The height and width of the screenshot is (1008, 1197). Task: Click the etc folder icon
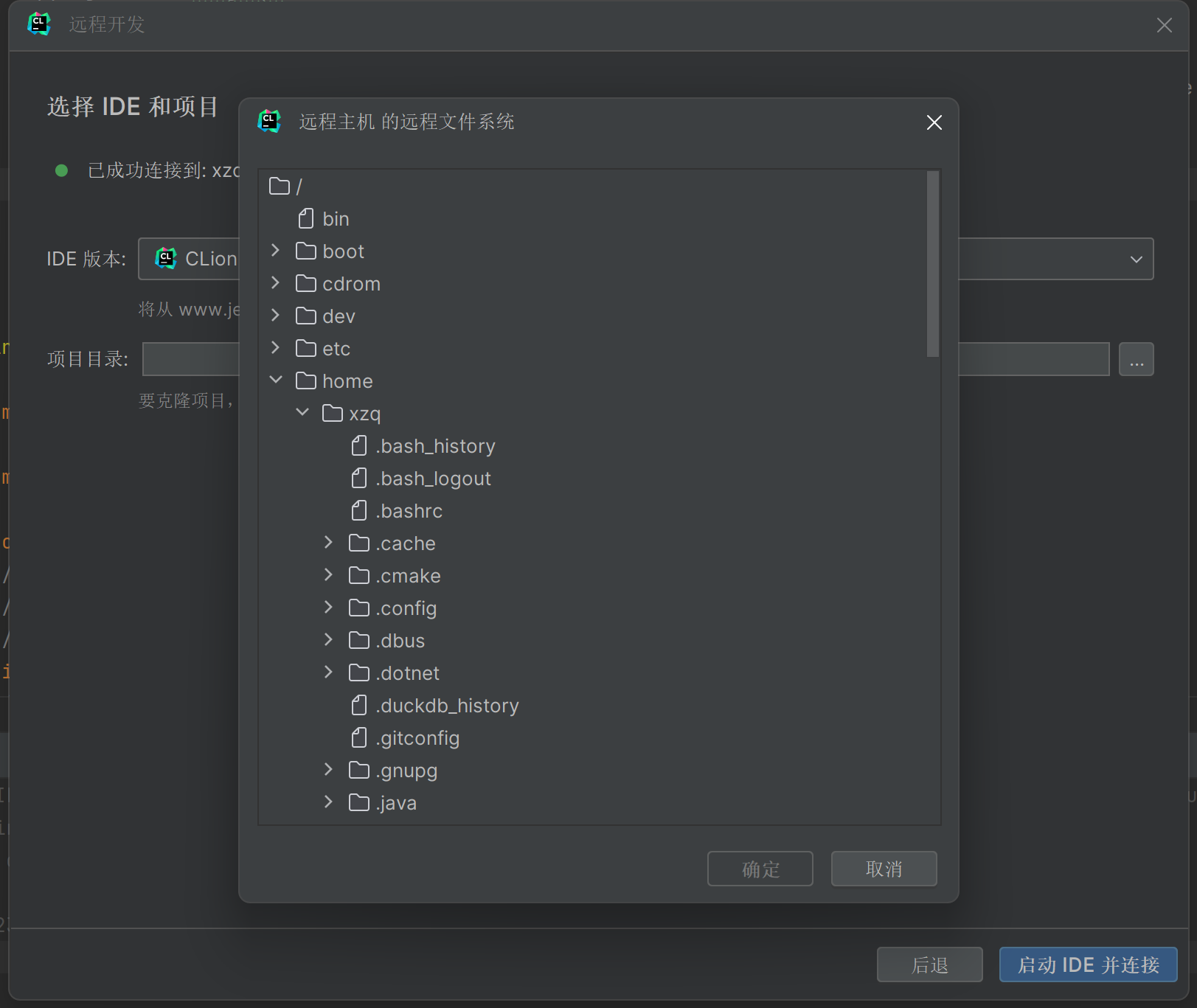[x=306, y=348]
